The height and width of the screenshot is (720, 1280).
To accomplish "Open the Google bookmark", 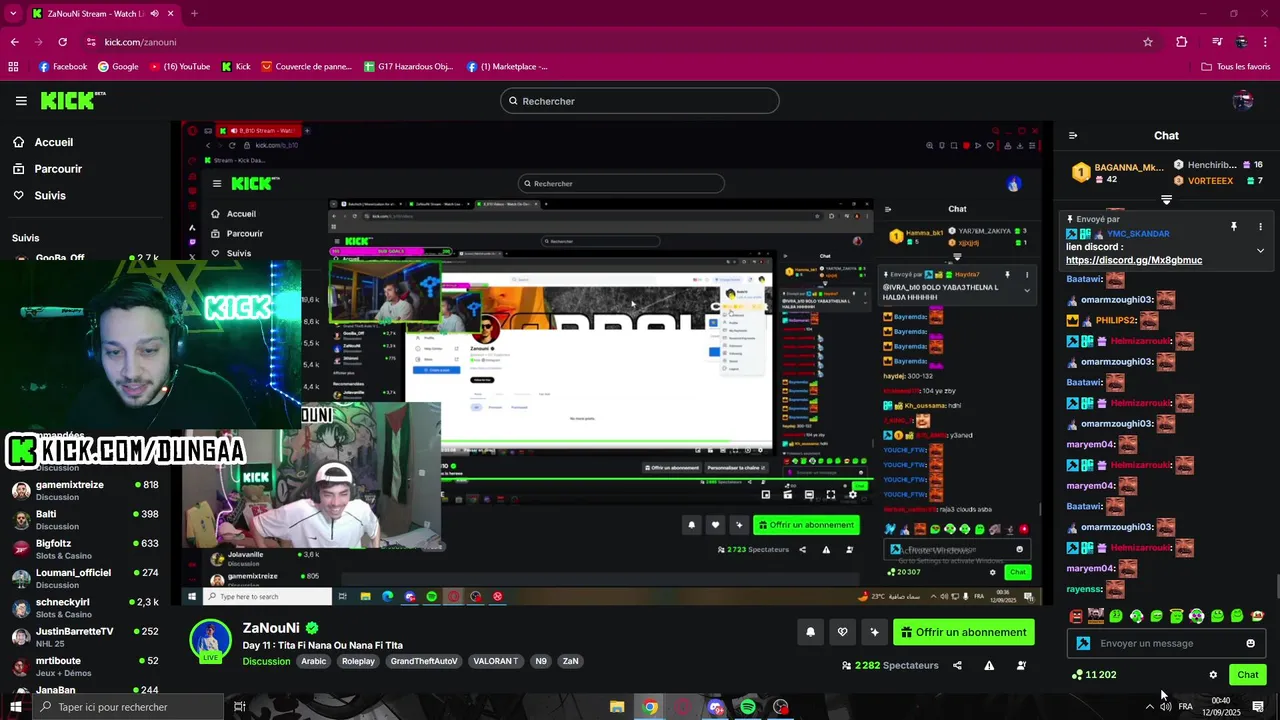I will point(118,67).
